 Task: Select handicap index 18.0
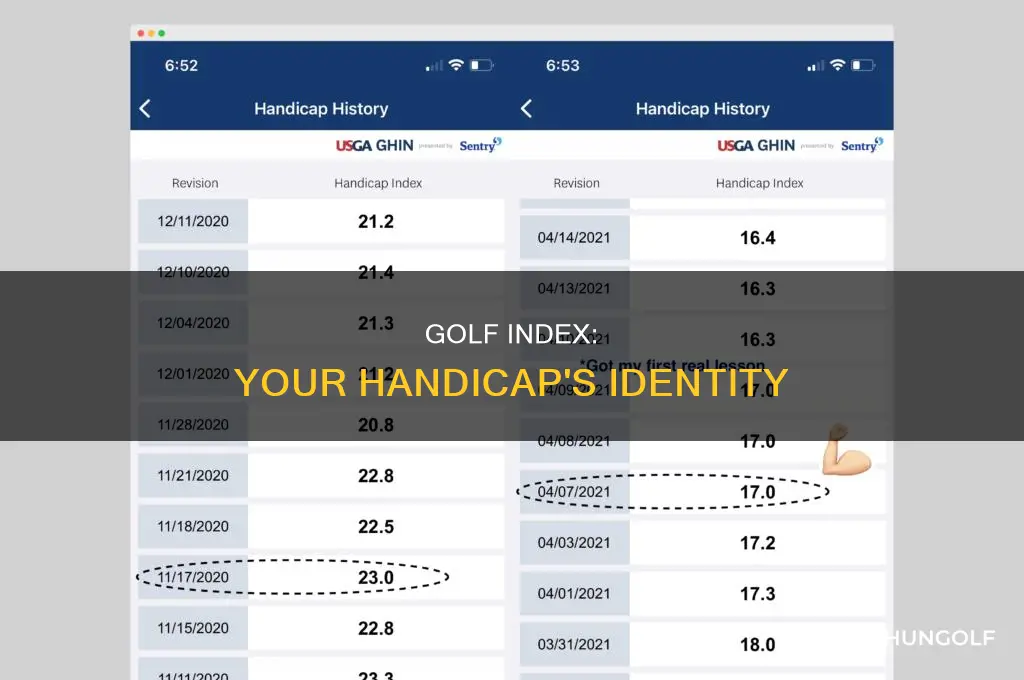click(758, 645)
